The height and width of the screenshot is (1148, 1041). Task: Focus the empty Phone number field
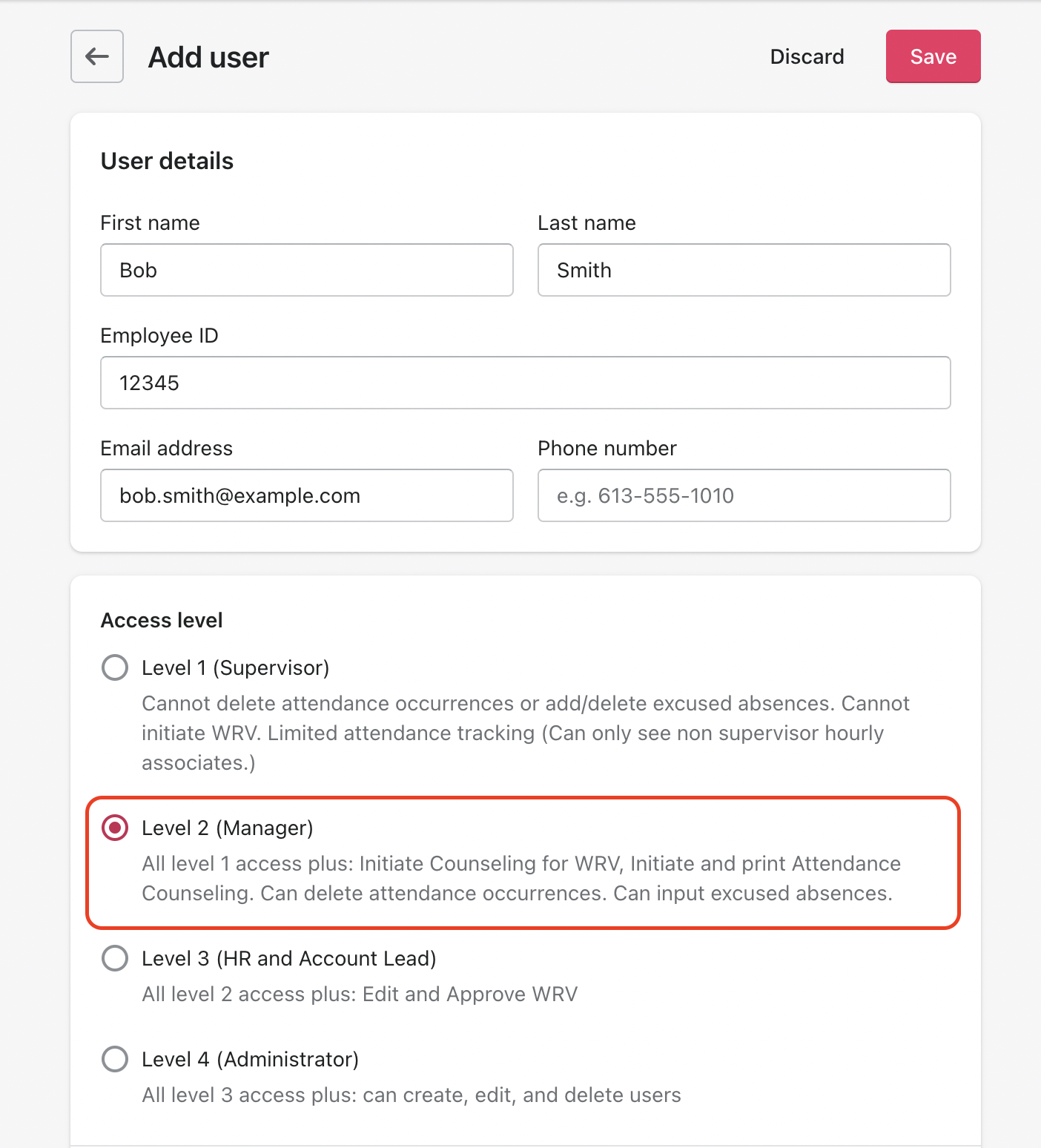pyautogui.click(x=744, y=495)
